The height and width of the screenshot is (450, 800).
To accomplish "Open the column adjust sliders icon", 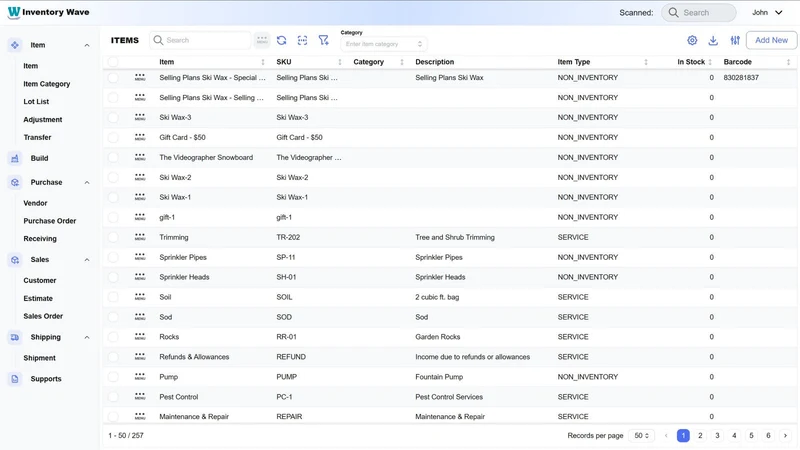I will [x=735, y=40].
